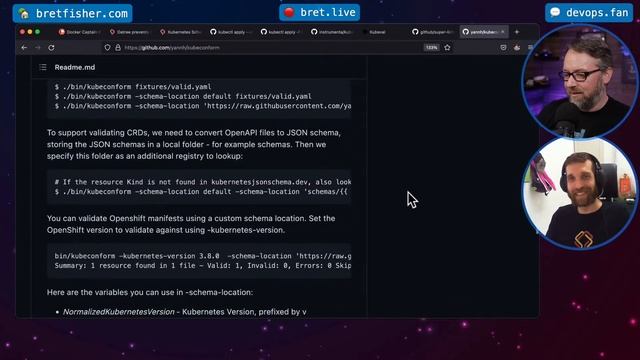The width and height of the screenshot is (640, 360).
Task: Click the 'Summary: 1 resource found' output line
Action: (203, 266)
